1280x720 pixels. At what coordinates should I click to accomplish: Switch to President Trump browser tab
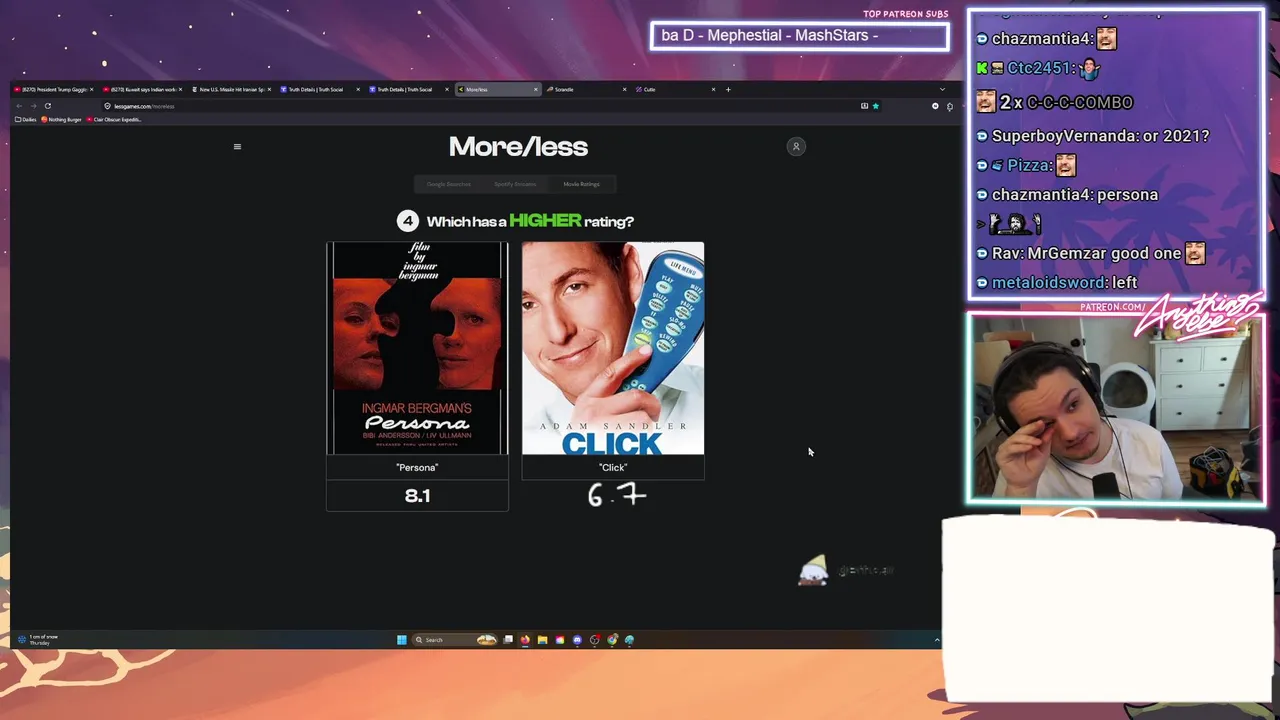click(x=52, y=89)
